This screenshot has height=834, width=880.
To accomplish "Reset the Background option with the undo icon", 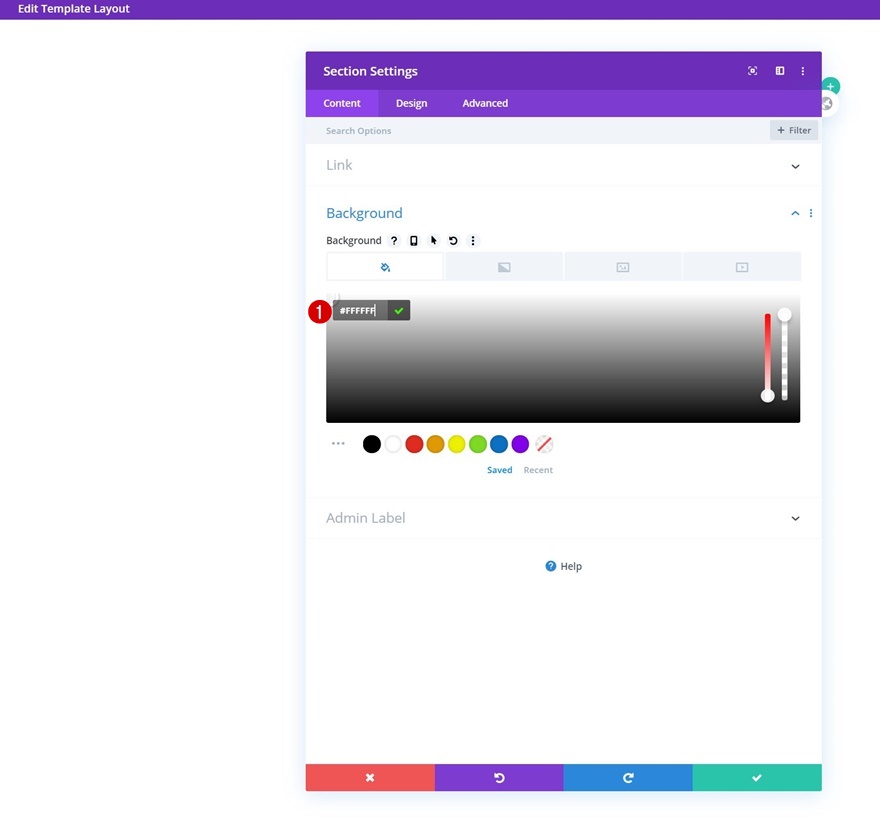I will [453, 240].
